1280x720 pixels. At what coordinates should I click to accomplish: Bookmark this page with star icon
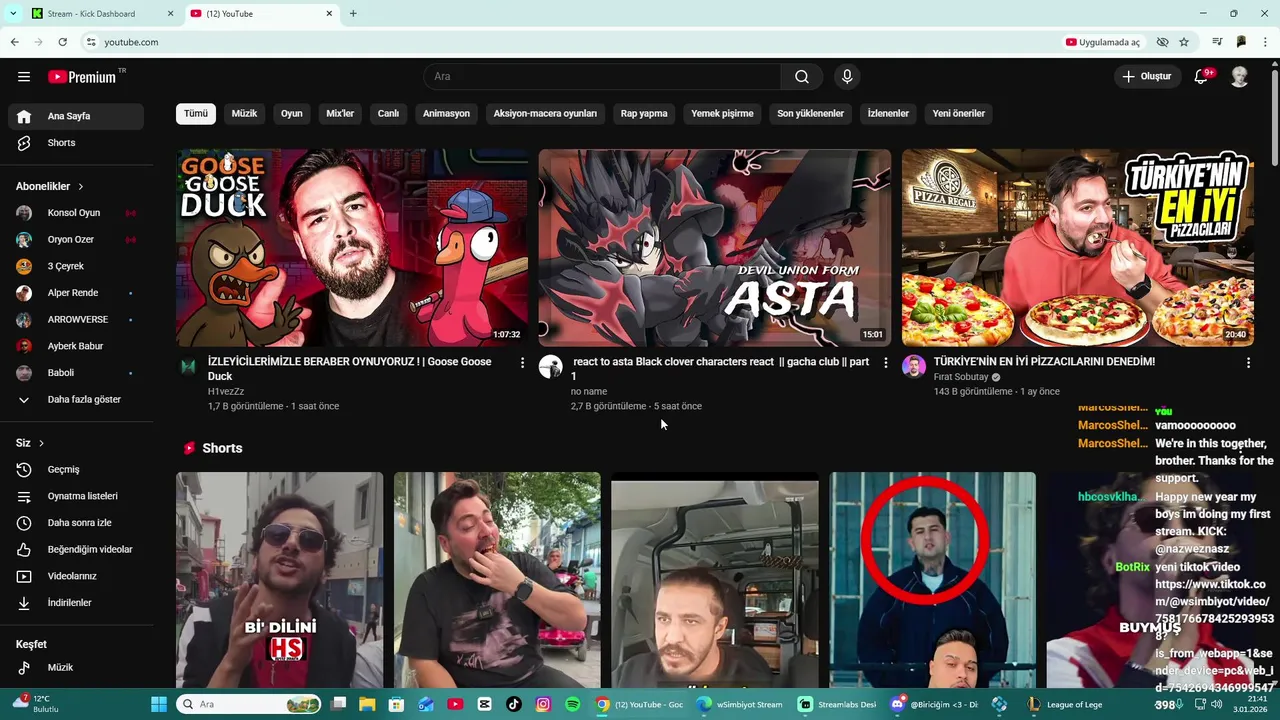point(1184,42)
